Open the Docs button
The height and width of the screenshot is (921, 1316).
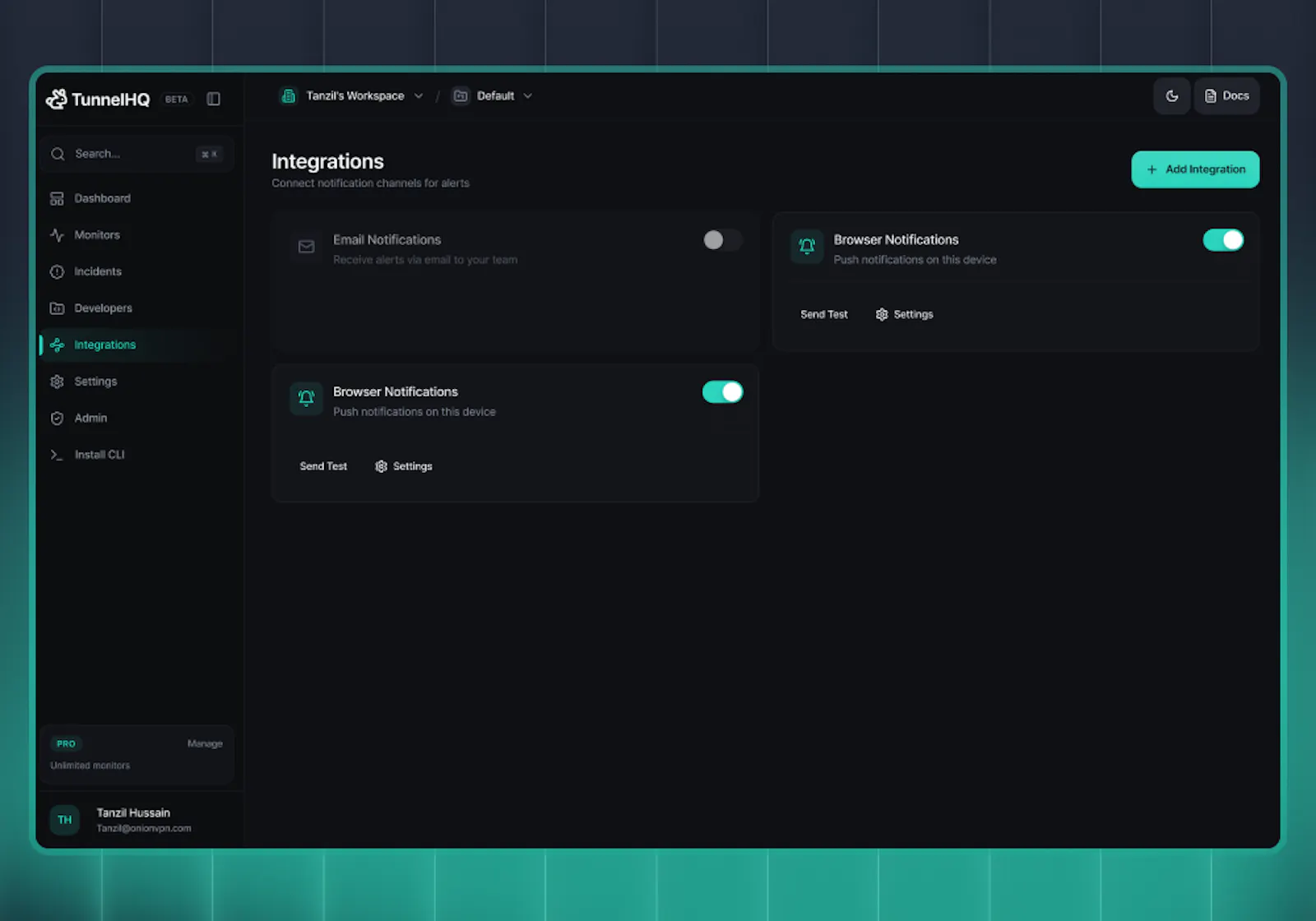[1226, 96]
